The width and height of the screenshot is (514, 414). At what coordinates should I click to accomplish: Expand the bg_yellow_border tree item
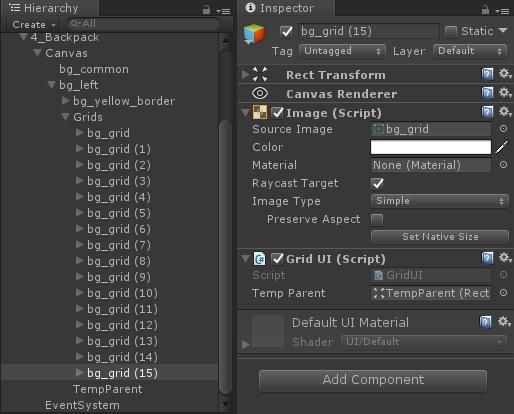coord(66,101)
